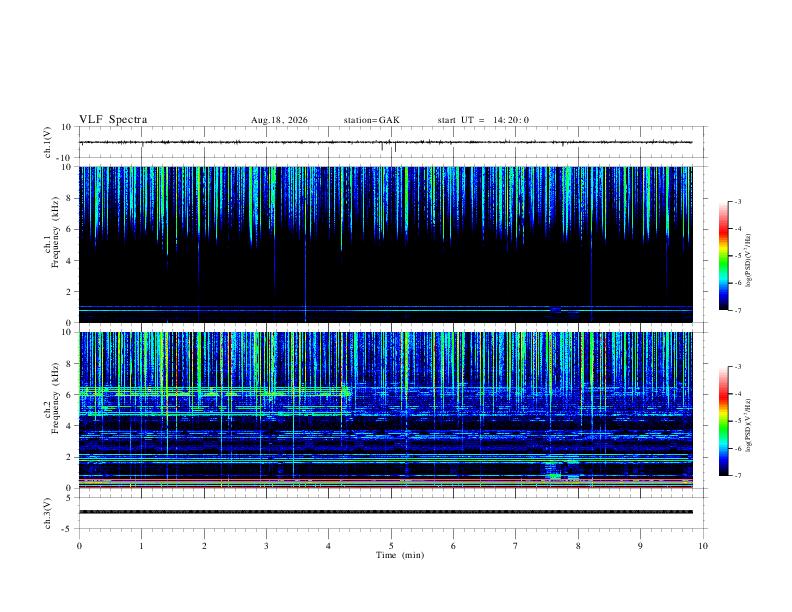Click the Time (min) axis label
This screenshot has height=612, width=792.
click(400, 555)
